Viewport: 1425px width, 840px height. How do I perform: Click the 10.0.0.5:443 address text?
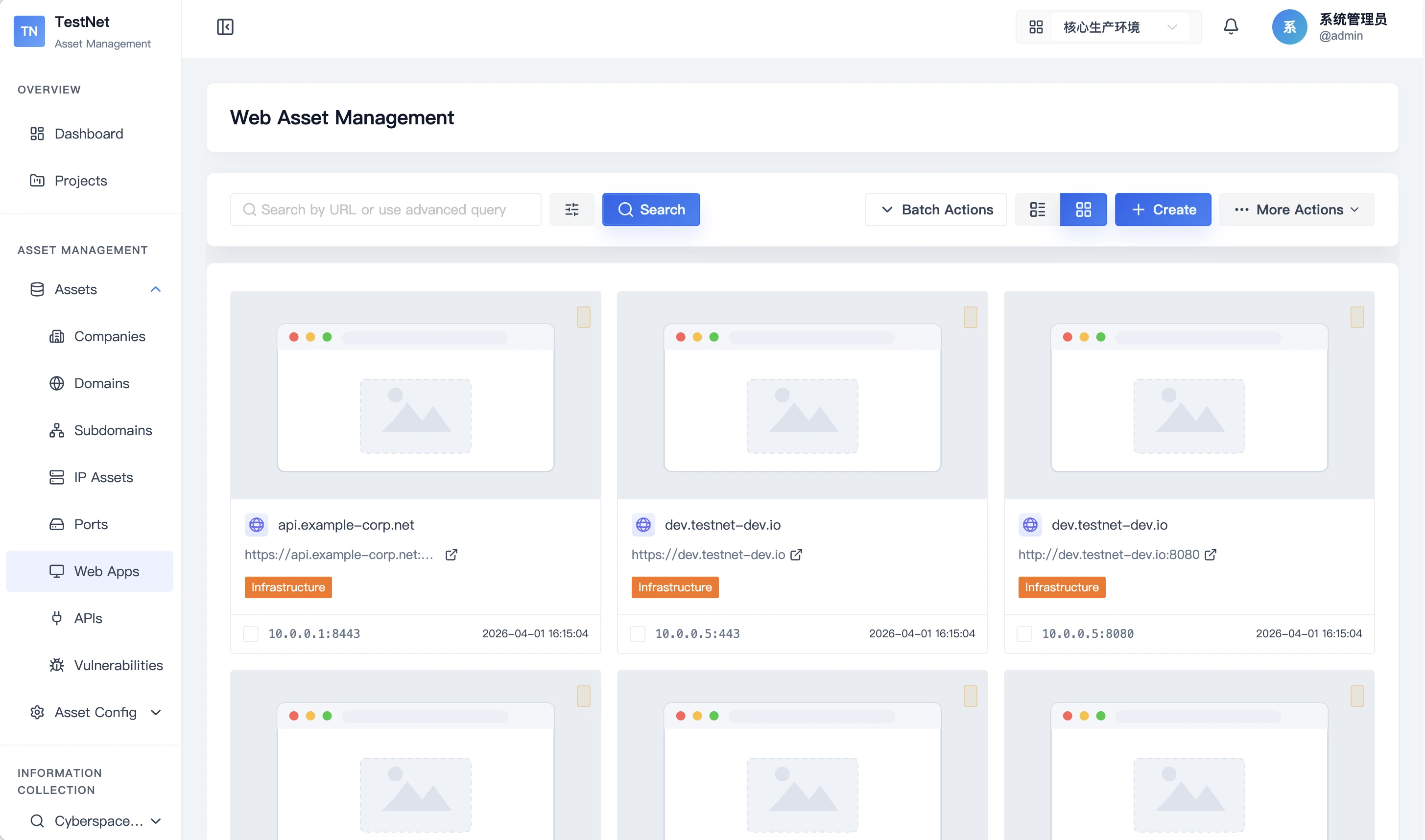coord(697,634)
